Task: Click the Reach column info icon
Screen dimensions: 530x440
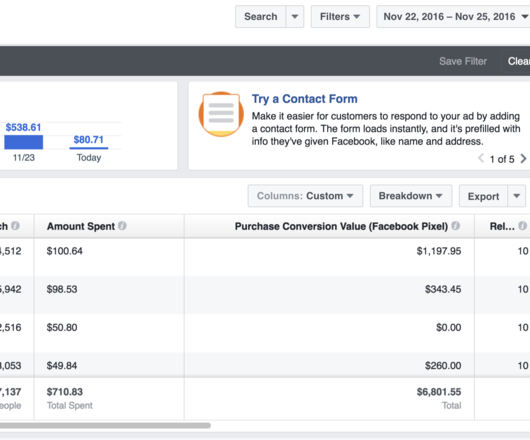Action: pyautogui.click(x=15, y=226)
